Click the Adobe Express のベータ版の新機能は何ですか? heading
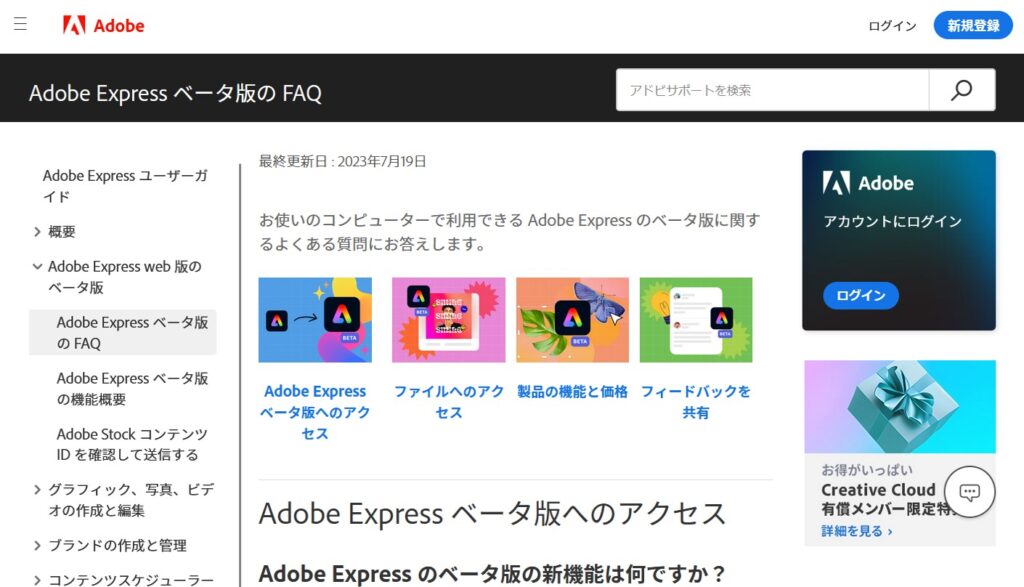This screenshot has width=1024, height=587. click(x=492, y=574)
